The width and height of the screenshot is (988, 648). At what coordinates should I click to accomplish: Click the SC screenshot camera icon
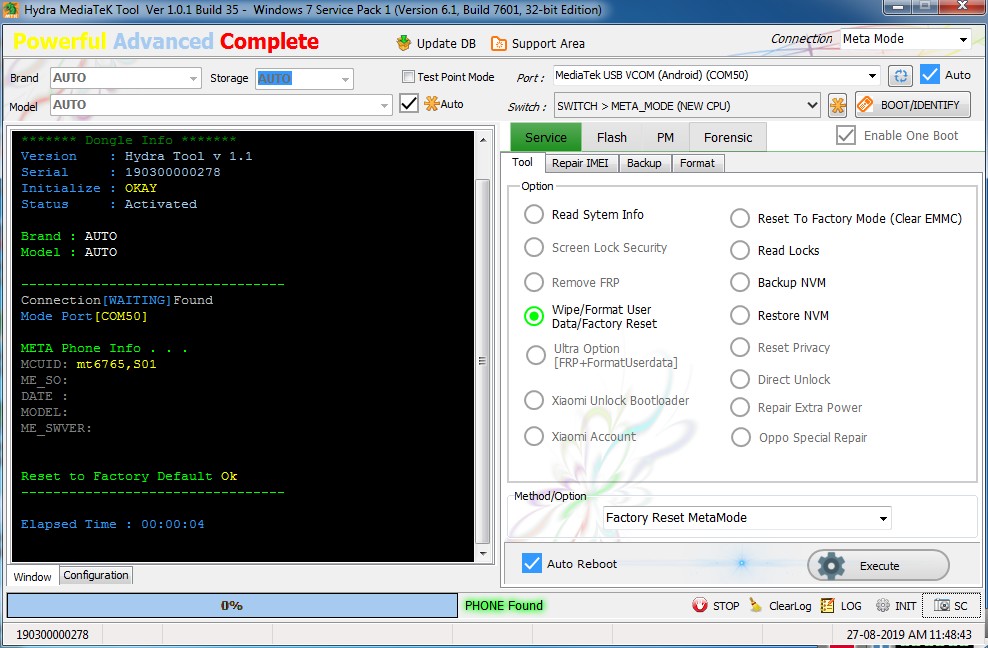coord(941,605)
